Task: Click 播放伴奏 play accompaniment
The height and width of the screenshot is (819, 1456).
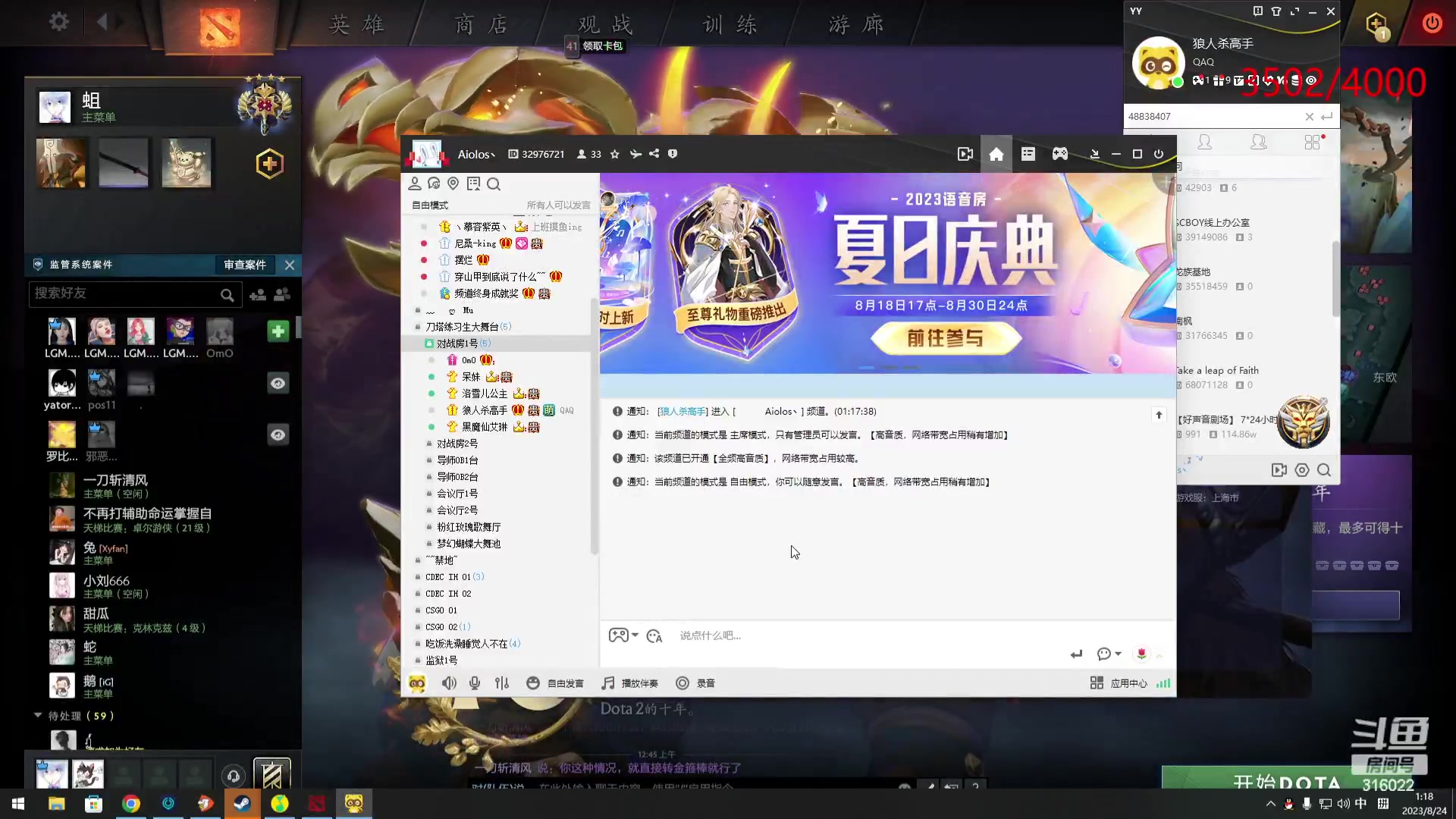Action: click(x=630, y=683)
